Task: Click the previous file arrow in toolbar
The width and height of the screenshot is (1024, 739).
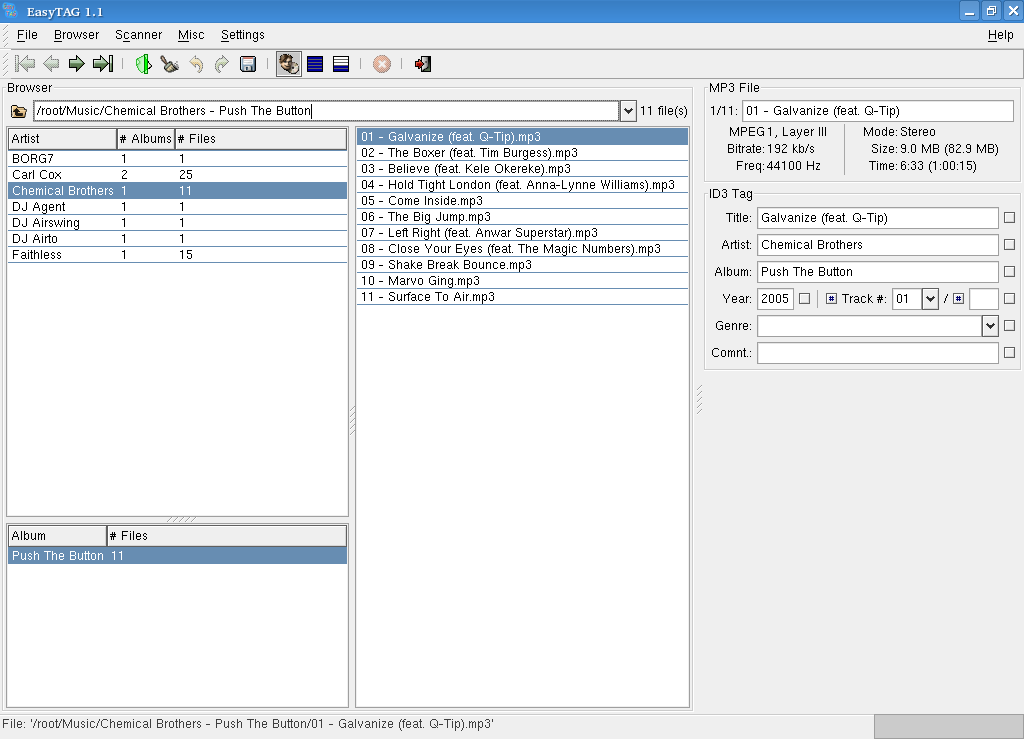Action: 51,64
